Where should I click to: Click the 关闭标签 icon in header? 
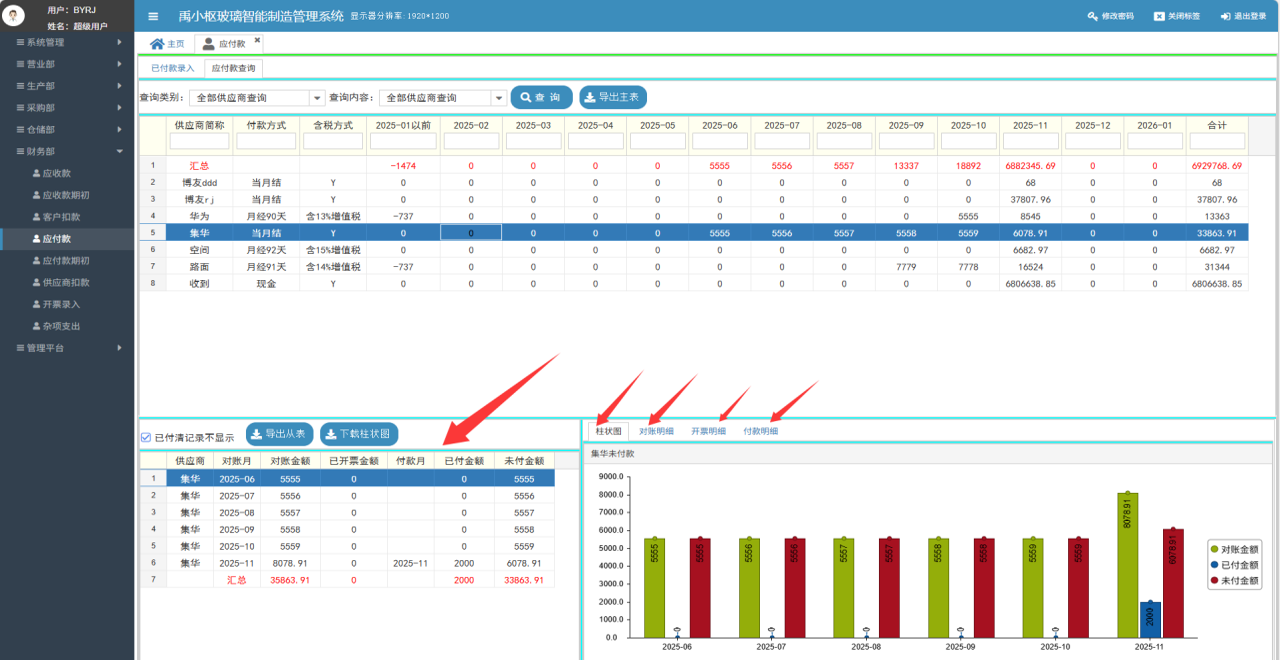1158,17
